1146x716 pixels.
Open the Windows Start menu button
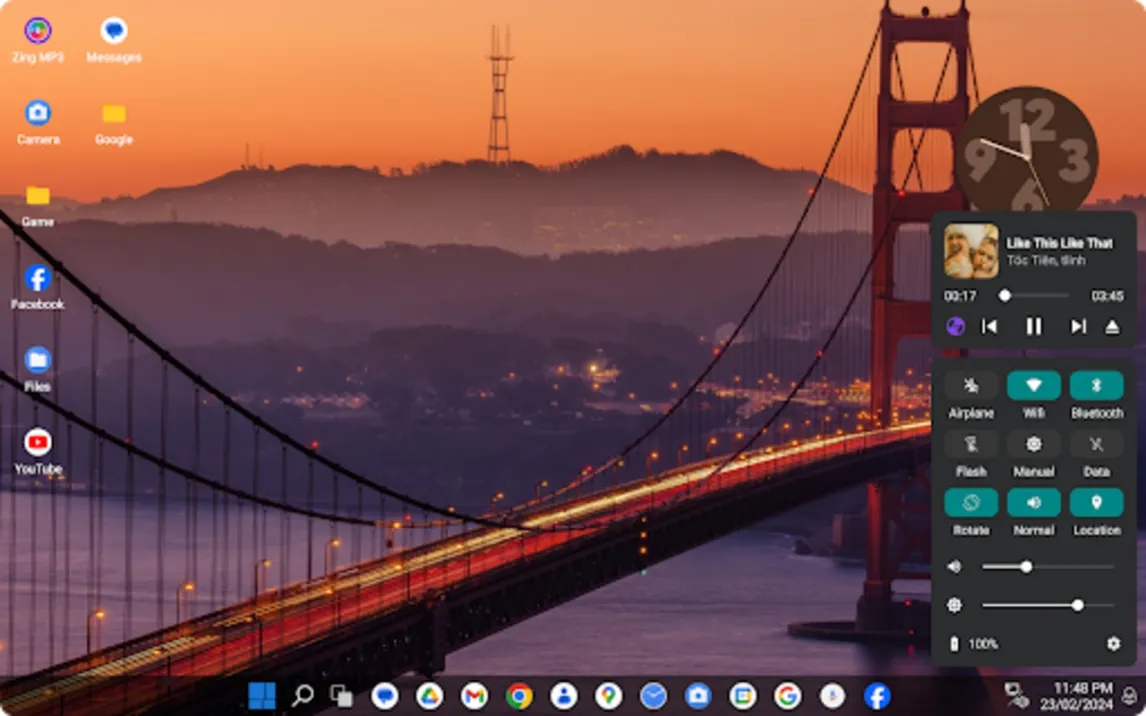click(262, 696)
